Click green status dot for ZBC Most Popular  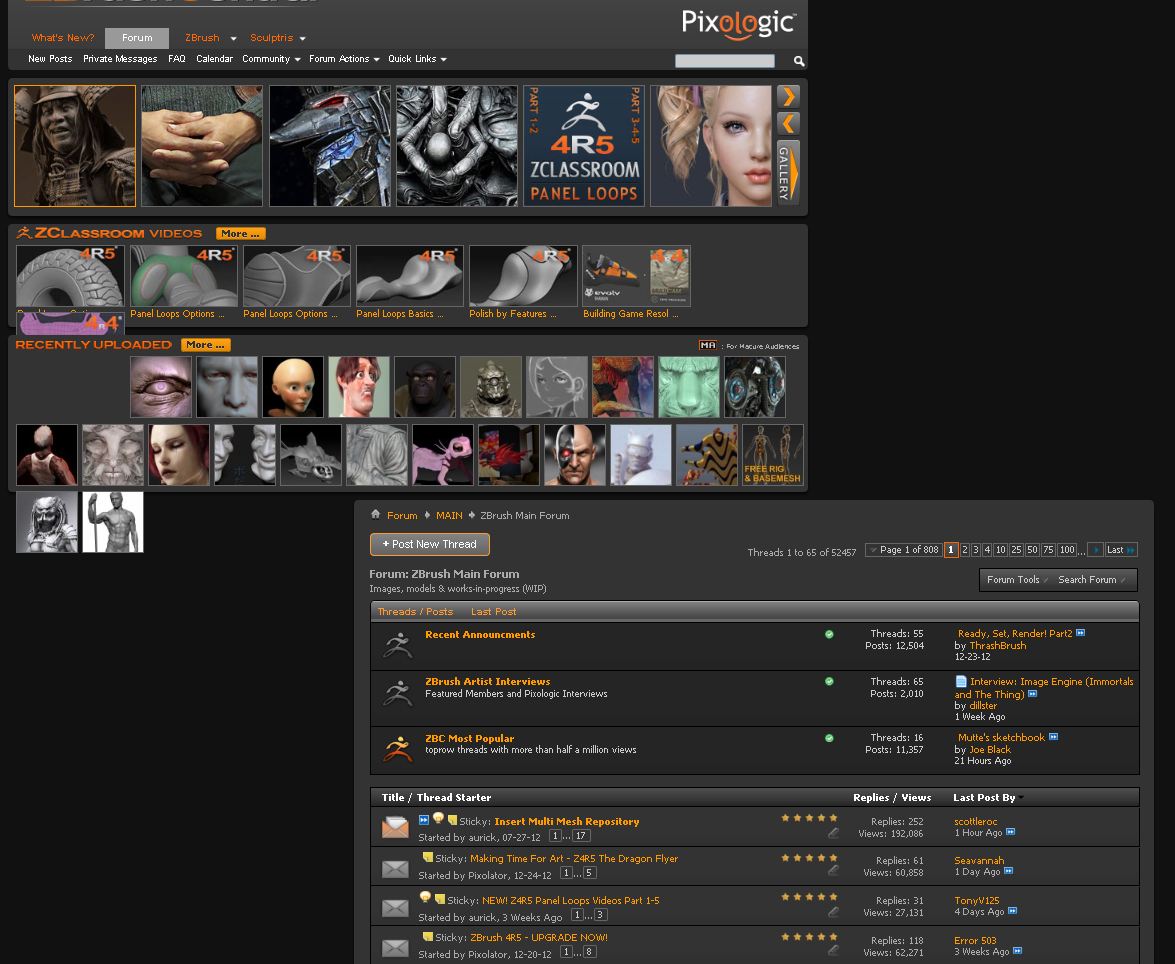coord(829,738)
